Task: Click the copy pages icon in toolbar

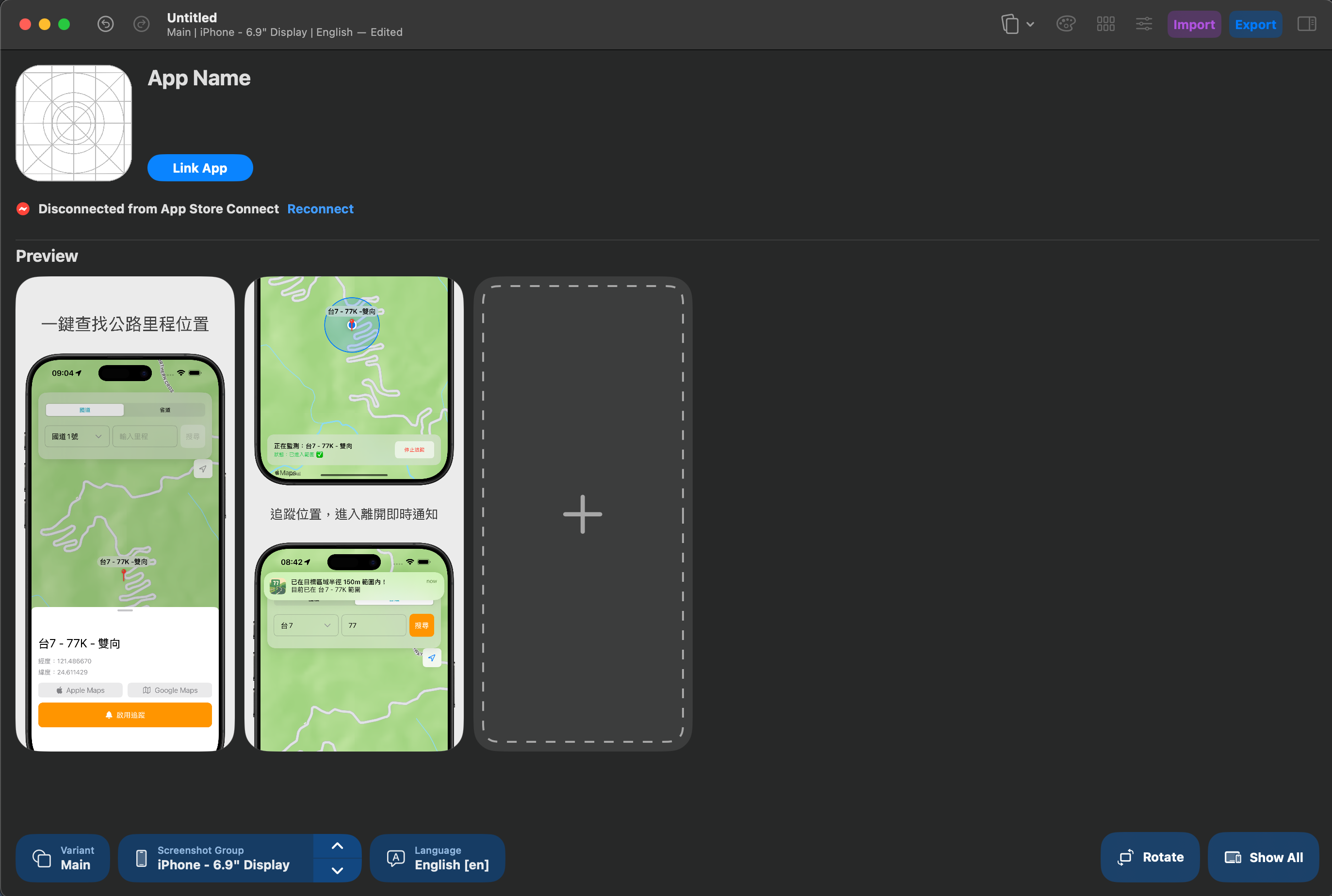Action: [x=1010, y=24]
